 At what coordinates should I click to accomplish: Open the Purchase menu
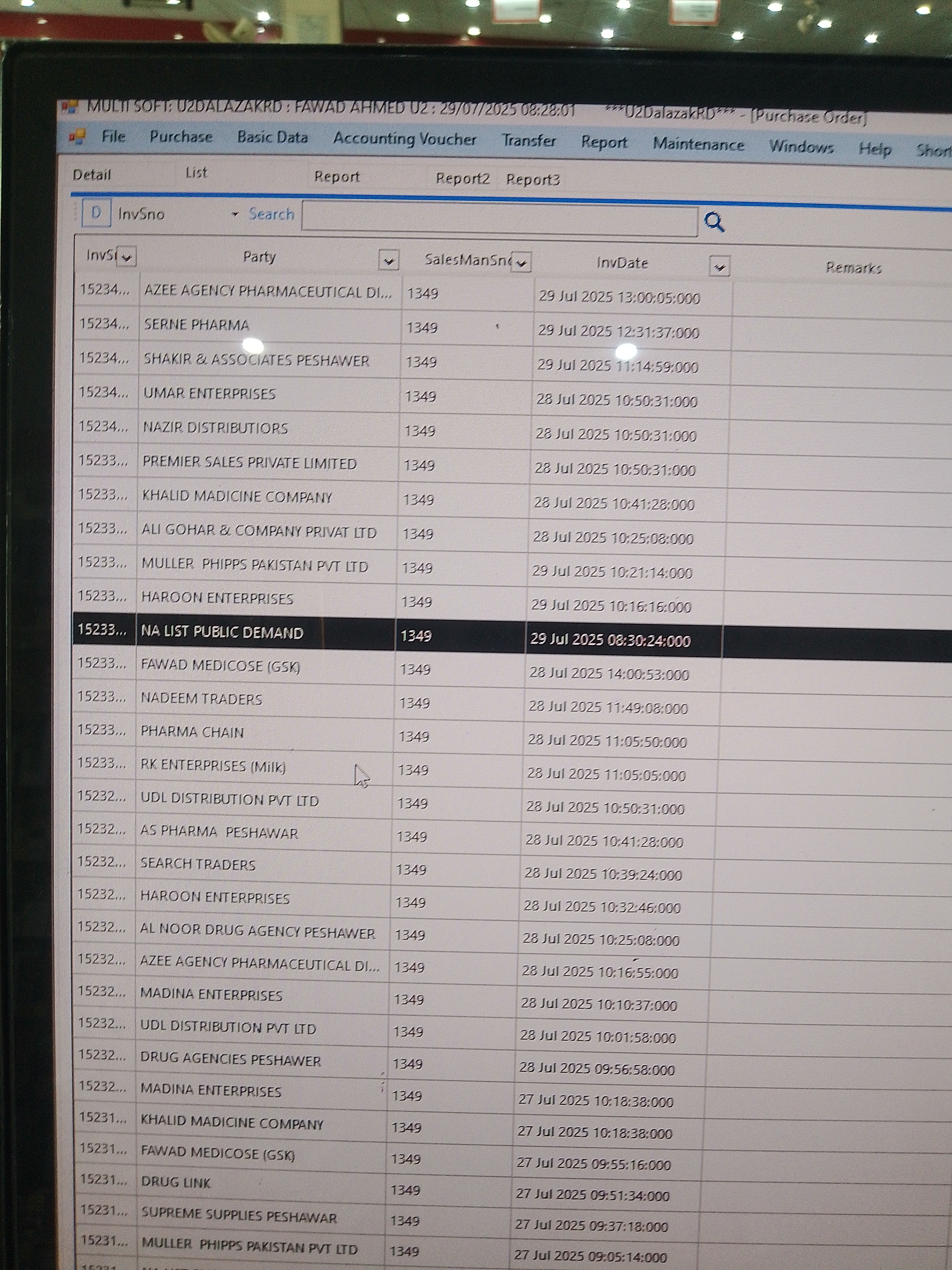click(181, 137)
